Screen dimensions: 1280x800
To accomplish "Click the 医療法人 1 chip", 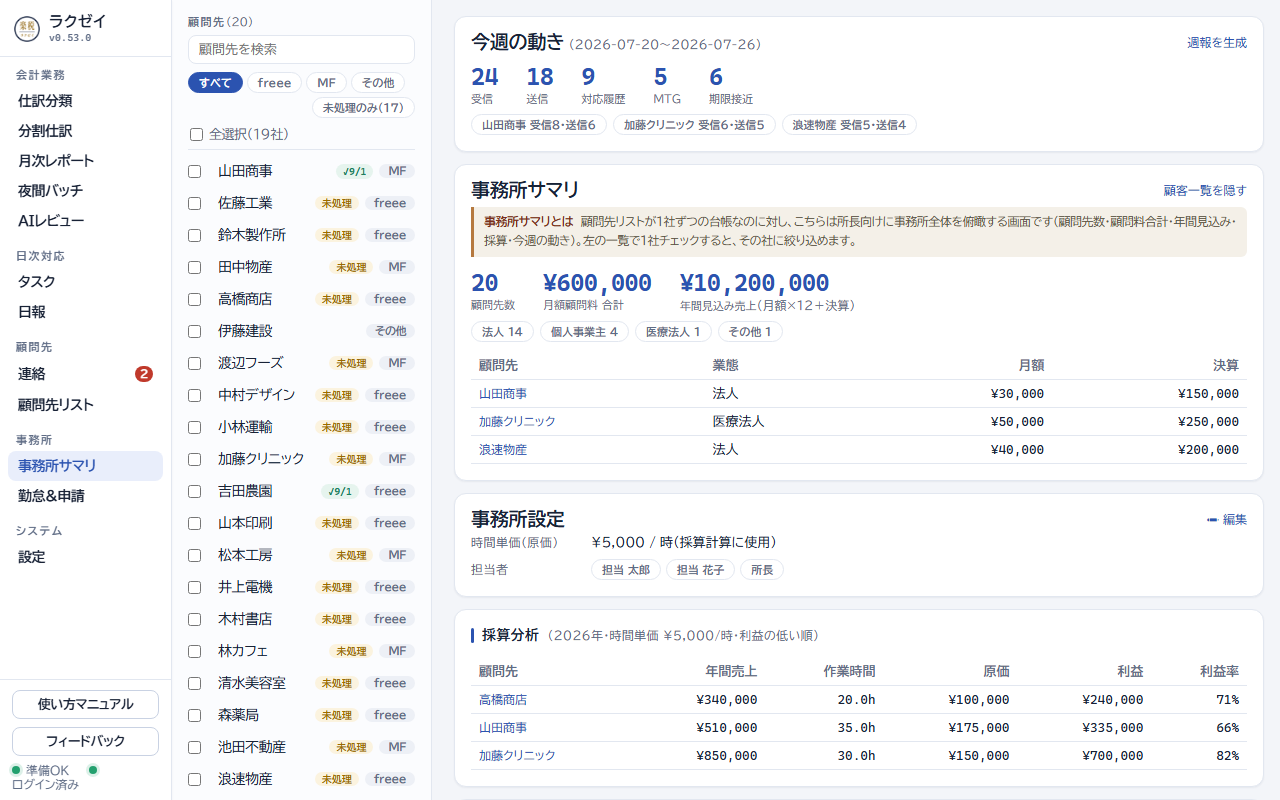I will click(673, 332).
